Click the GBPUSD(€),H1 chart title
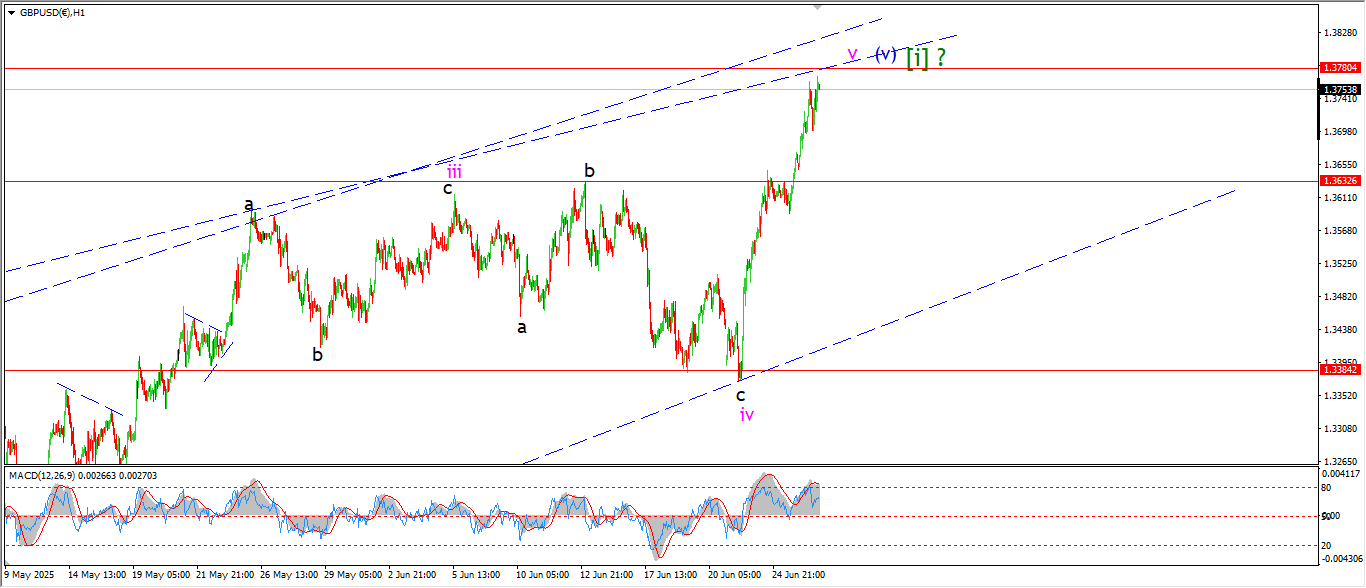The image size is (1366, 588). click(52, 13)
